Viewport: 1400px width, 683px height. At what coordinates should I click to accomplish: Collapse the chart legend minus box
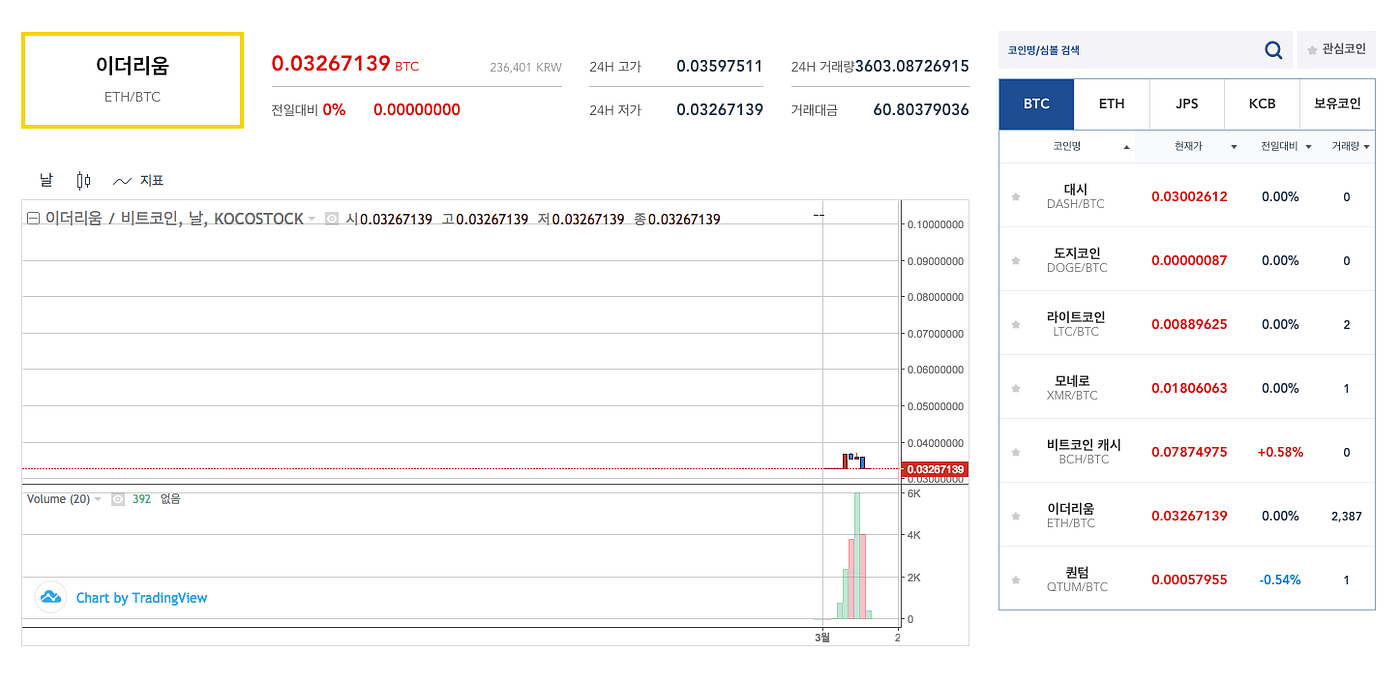pos(33,219)
